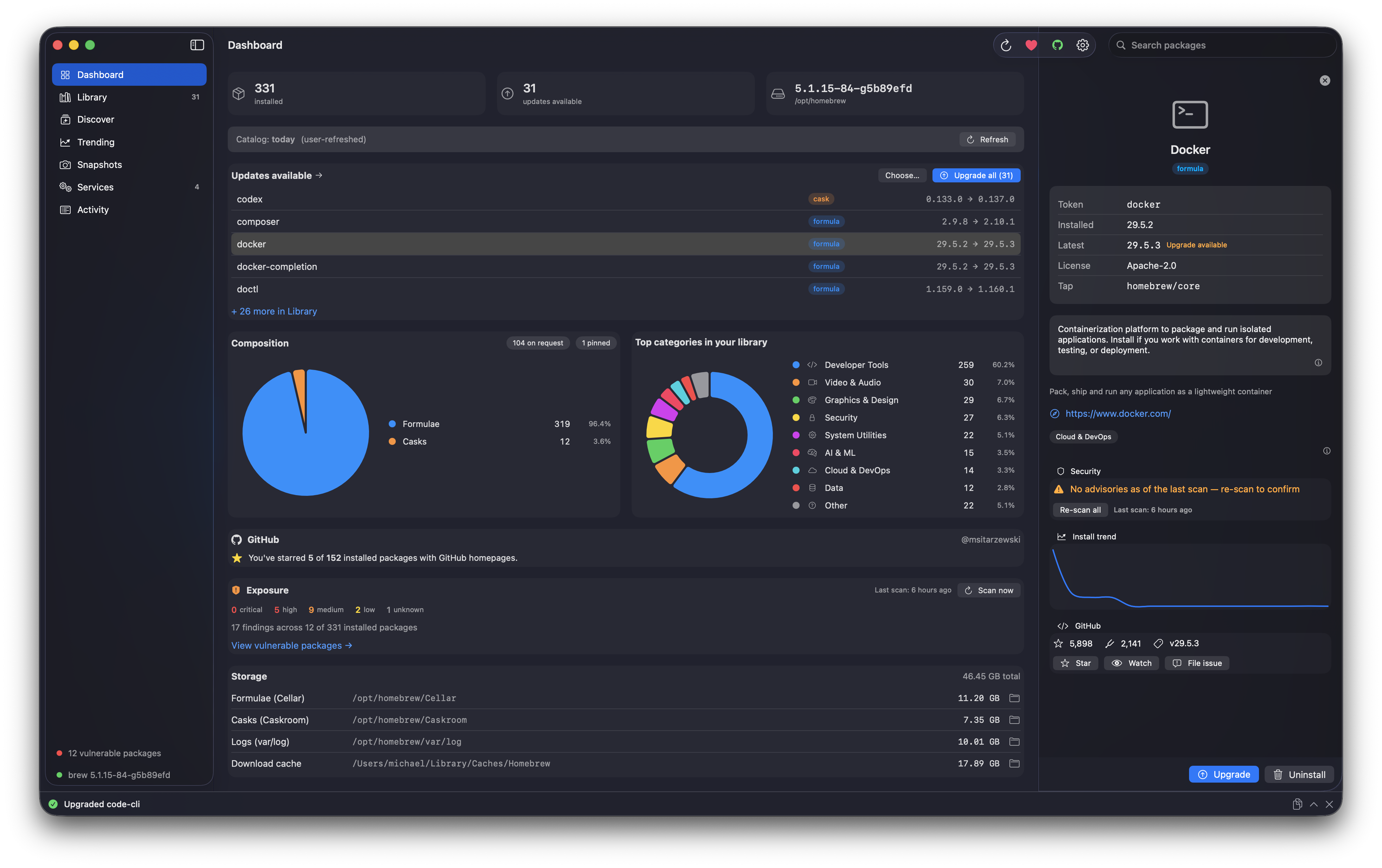Viewport: 1382px width, 868px height.
Task: Click the star icon beside 5,898
Action: (x=1058, y=644)
